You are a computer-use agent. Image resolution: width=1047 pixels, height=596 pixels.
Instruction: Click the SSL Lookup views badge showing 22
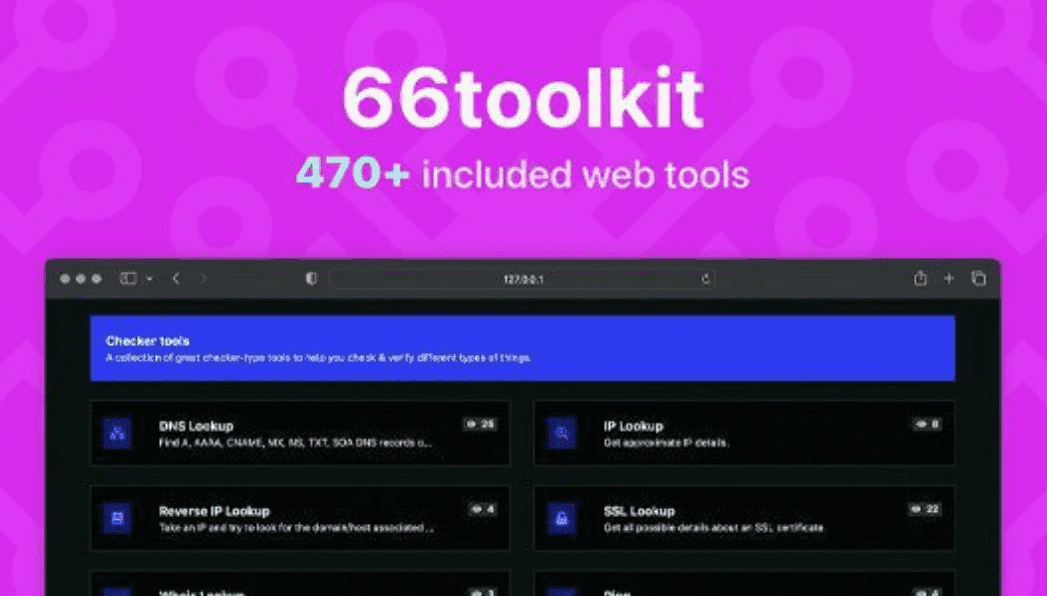[x=925, y=509]
